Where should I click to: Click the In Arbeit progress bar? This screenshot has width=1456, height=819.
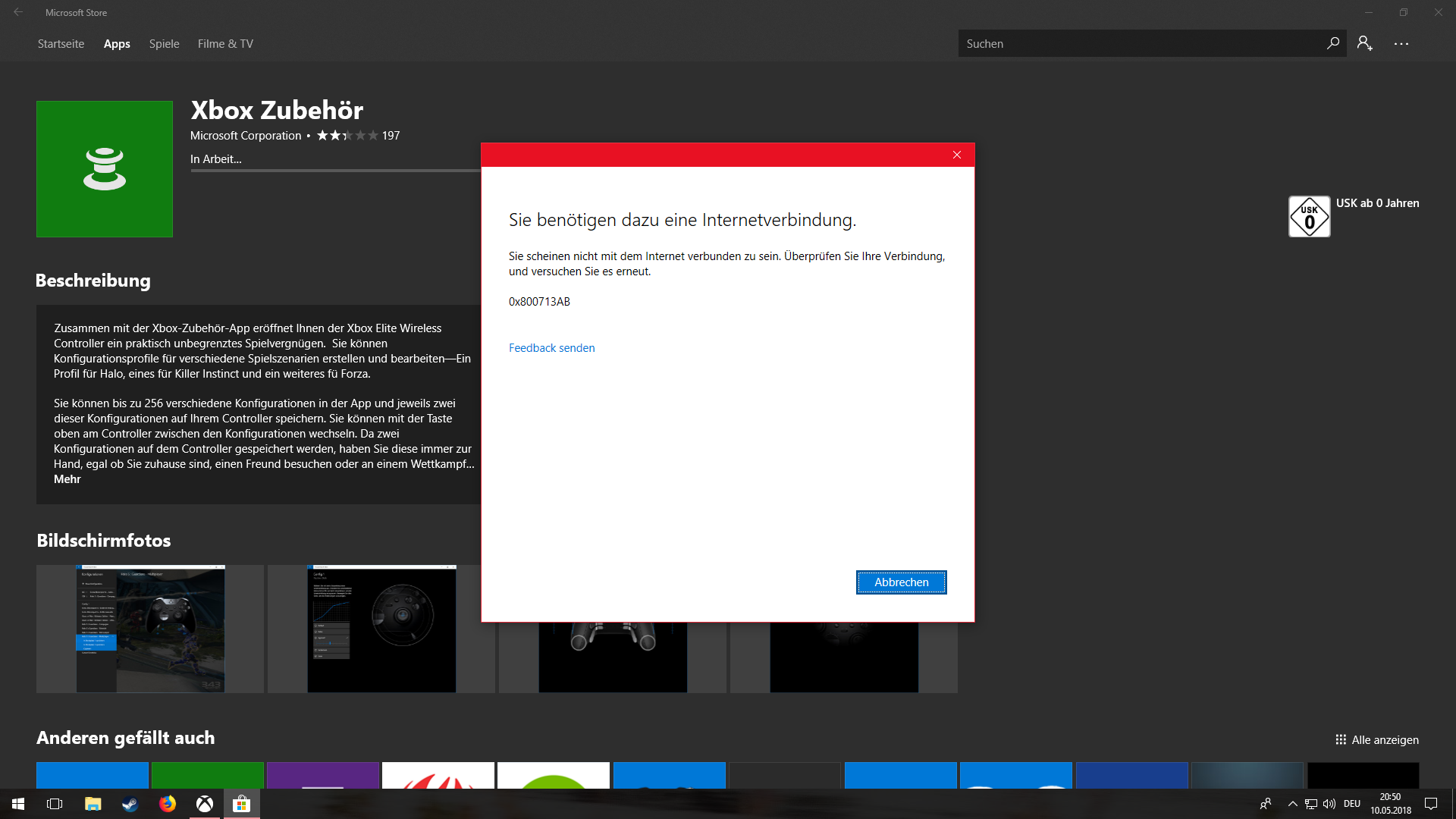[x=335, y=171]
